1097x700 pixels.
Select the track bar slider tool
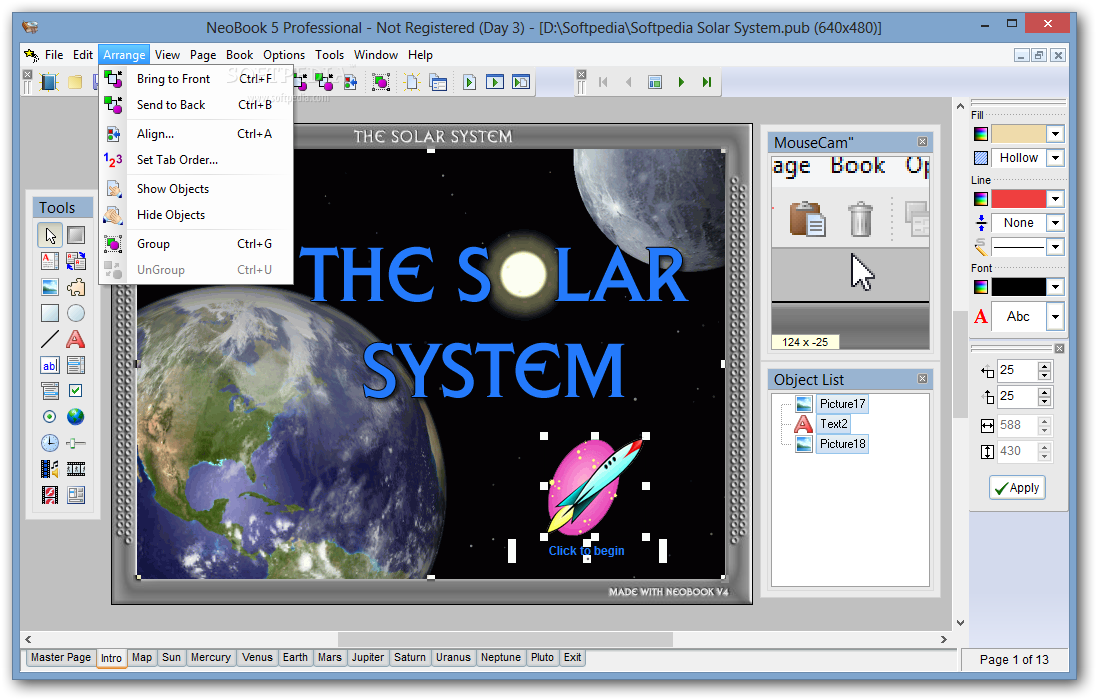[76, 443]
